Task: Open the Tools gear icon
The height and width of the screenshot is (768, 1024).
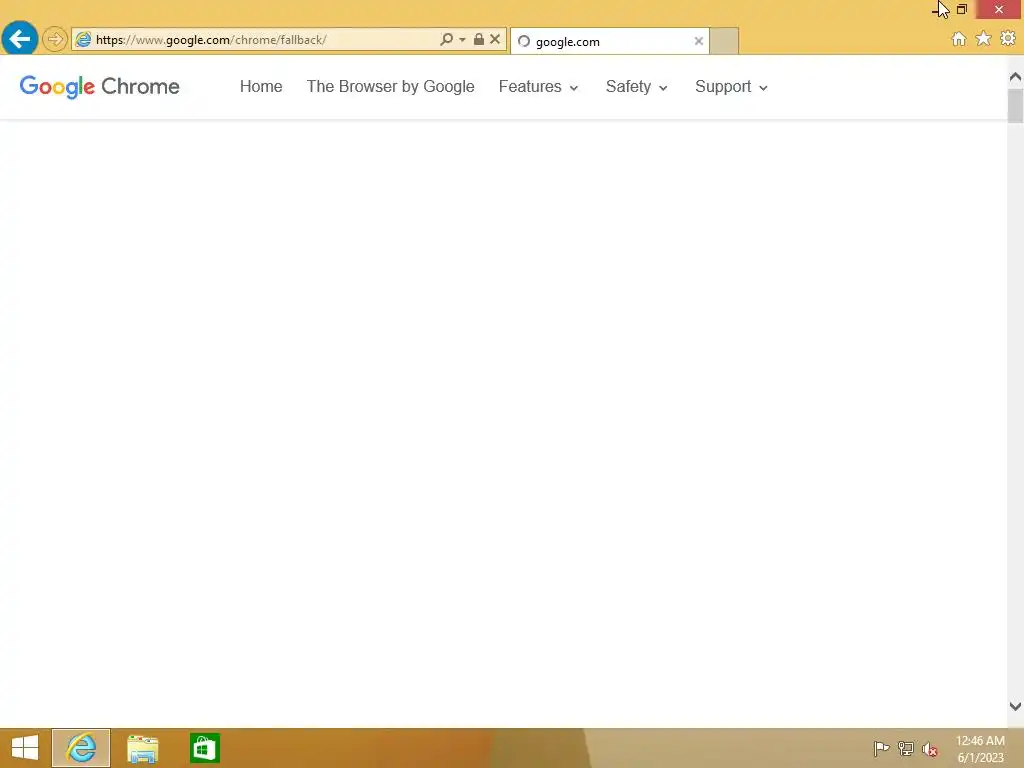Action: 1008,39
